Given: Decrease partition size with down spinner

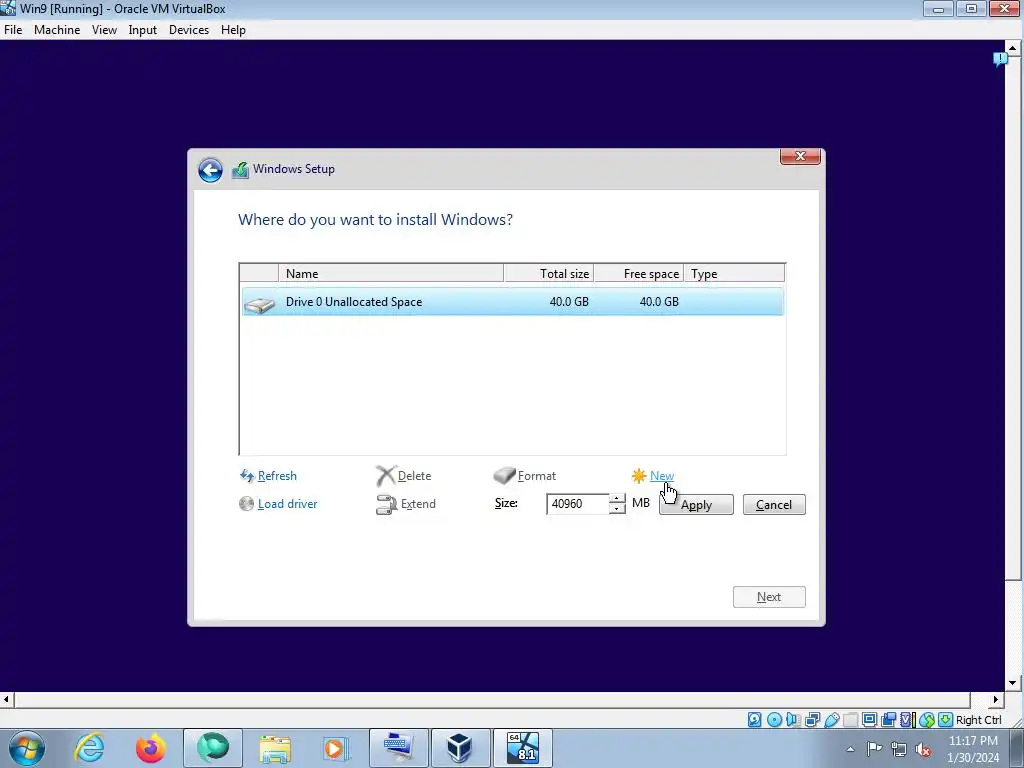Looking at the screenshot, I should tap(616, 509).
